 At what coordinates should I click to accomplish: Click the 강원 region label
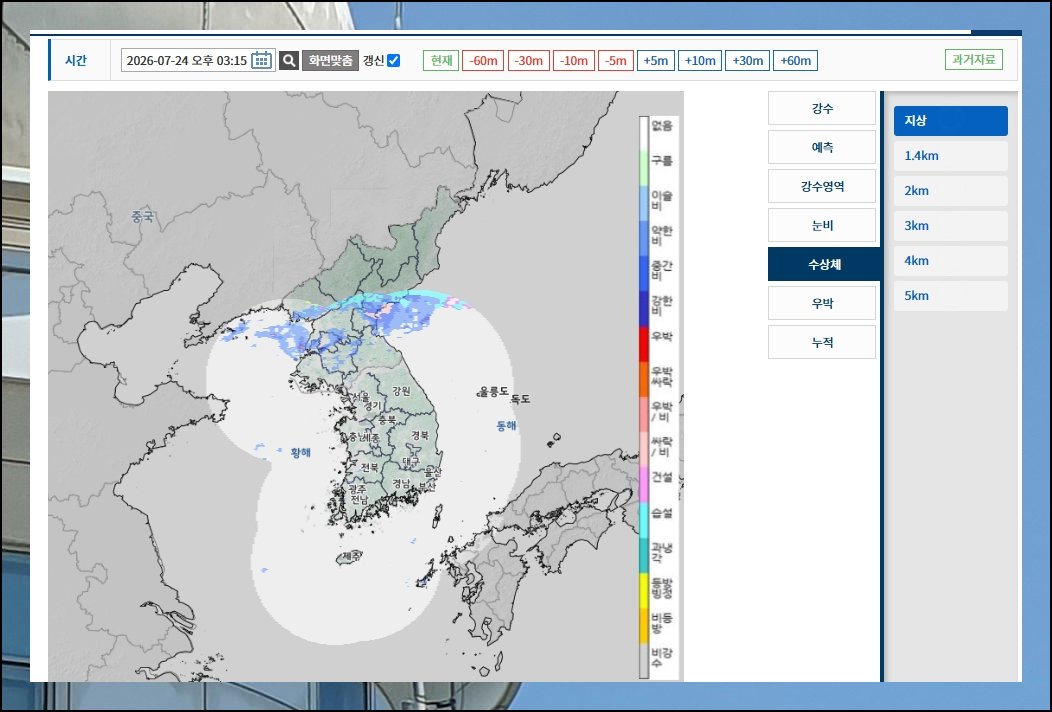(401, 391)
